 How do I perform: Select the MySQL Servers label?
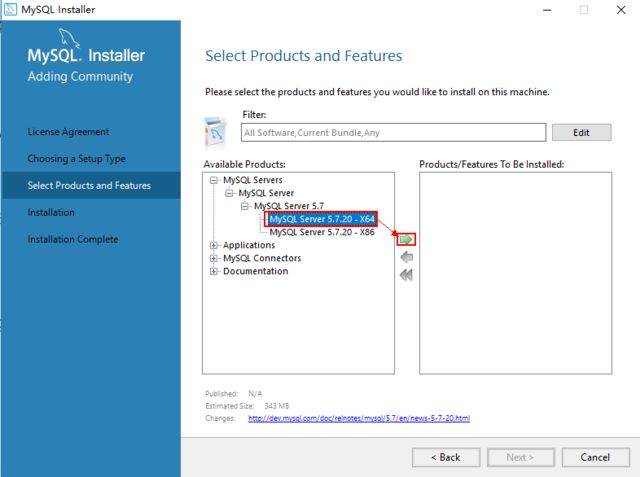[253, 180]
